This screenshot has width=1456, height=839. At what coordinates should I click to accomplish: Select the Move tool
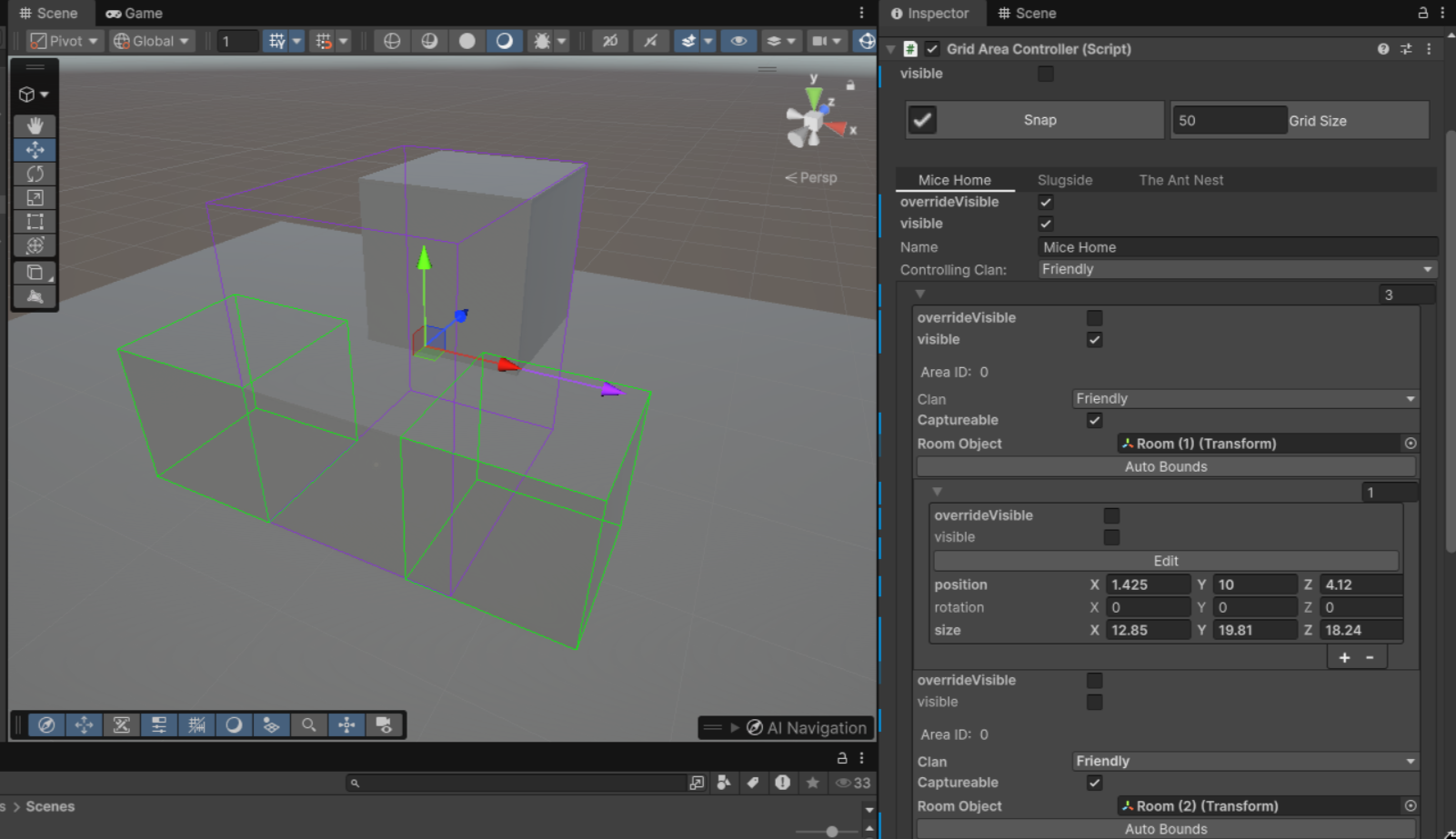(x=35, y=149)
